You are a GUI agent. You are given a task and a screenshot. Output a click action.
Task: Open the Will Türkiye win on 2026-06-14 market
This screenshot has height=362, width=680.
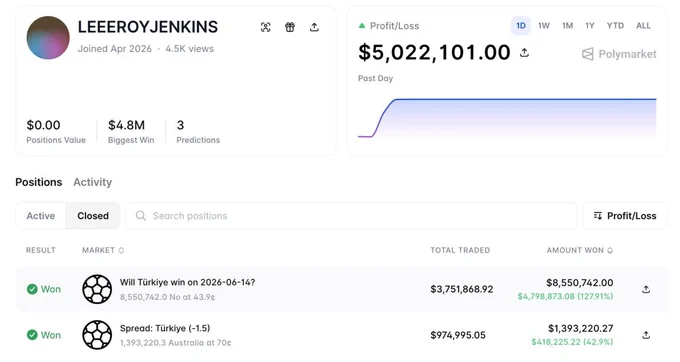pyautogui.click(x=187, y=282)
